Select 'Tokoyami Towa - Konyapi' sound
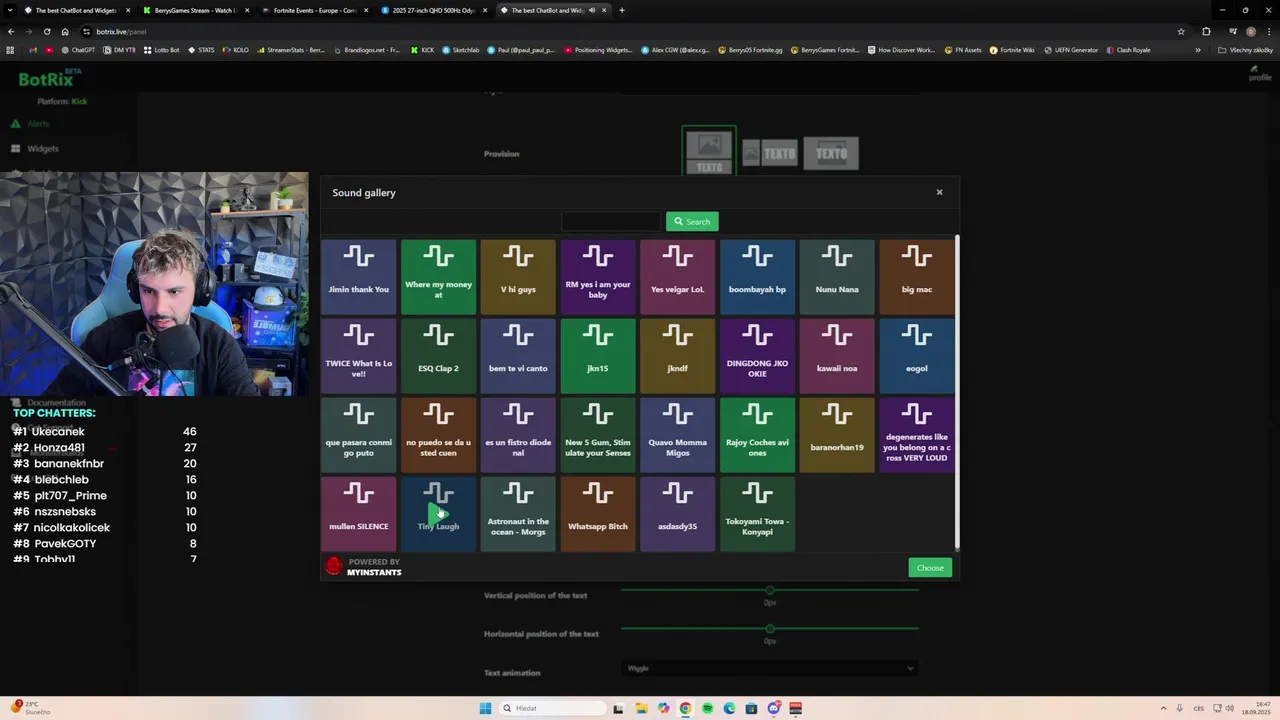Screen dimensions: 1280x720 [x=757, y=513]
